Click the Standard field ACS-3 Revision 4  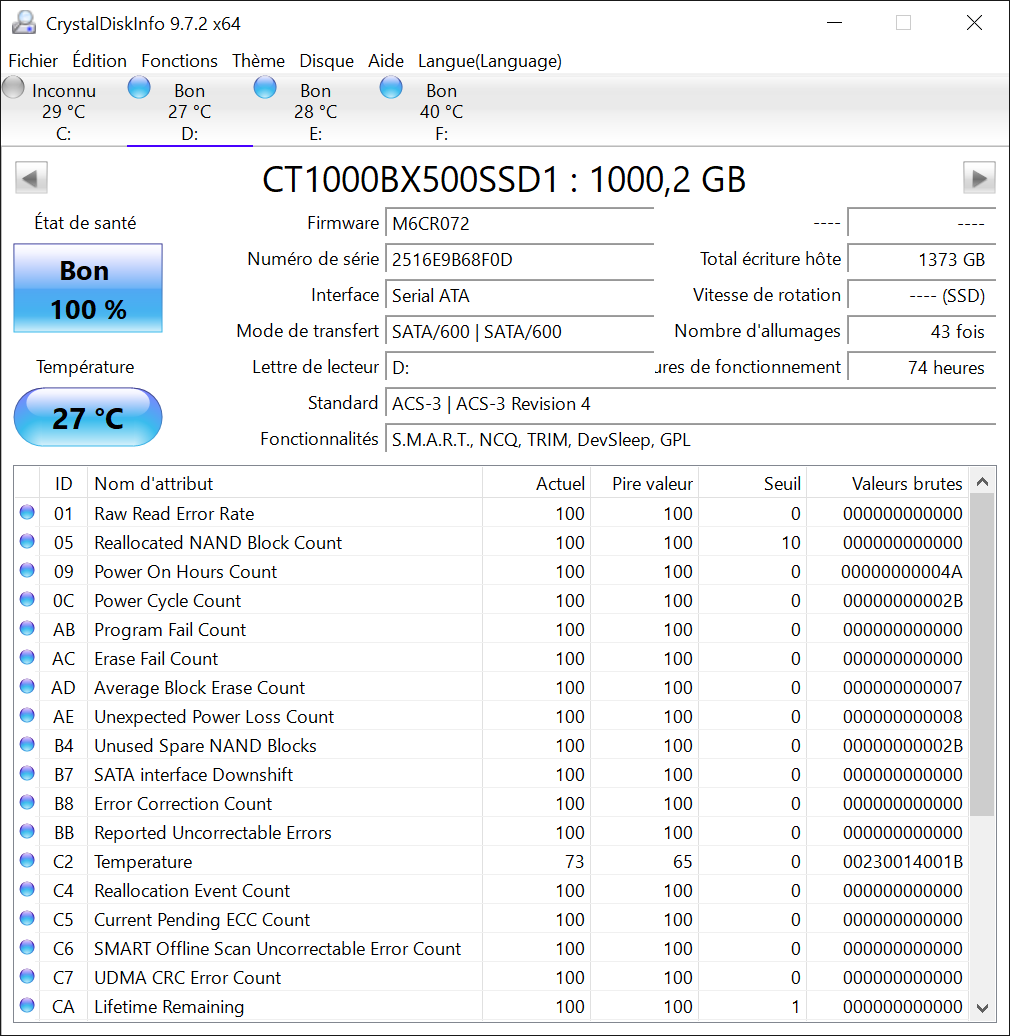690,403
